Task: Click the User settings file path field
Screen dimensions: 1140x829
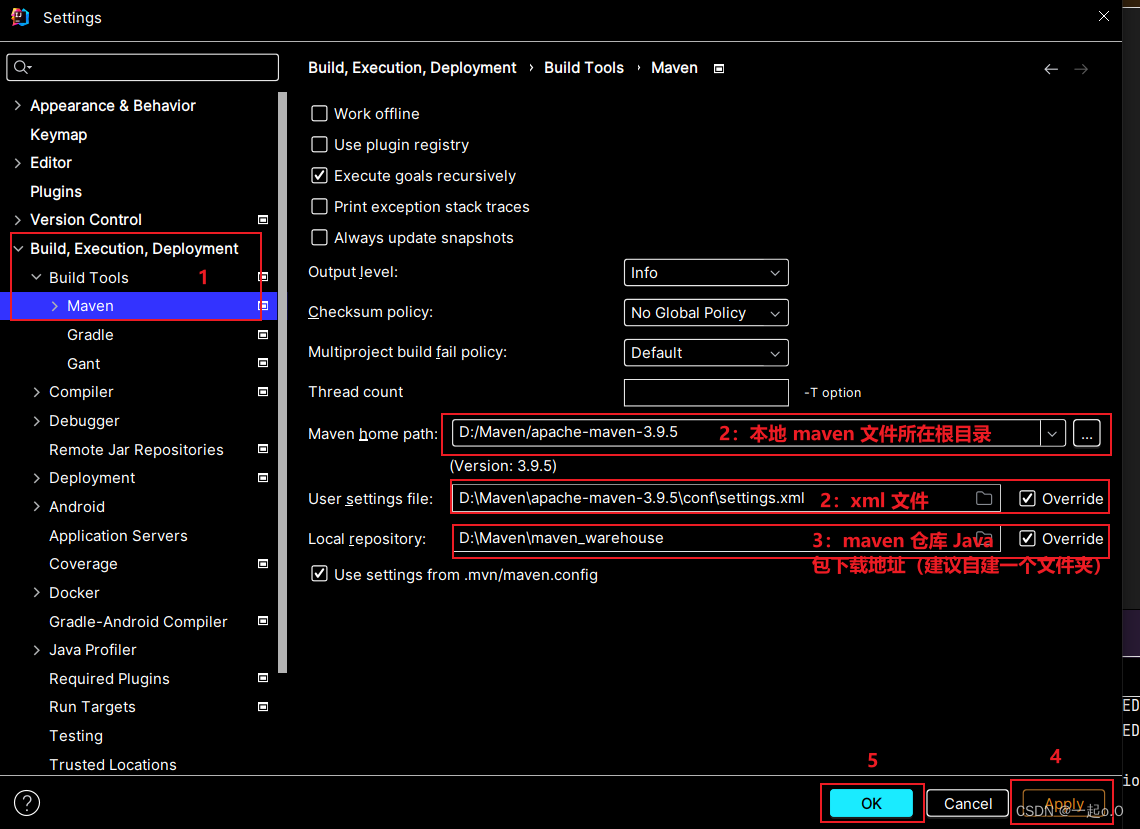Action: (x=726, y=498)
